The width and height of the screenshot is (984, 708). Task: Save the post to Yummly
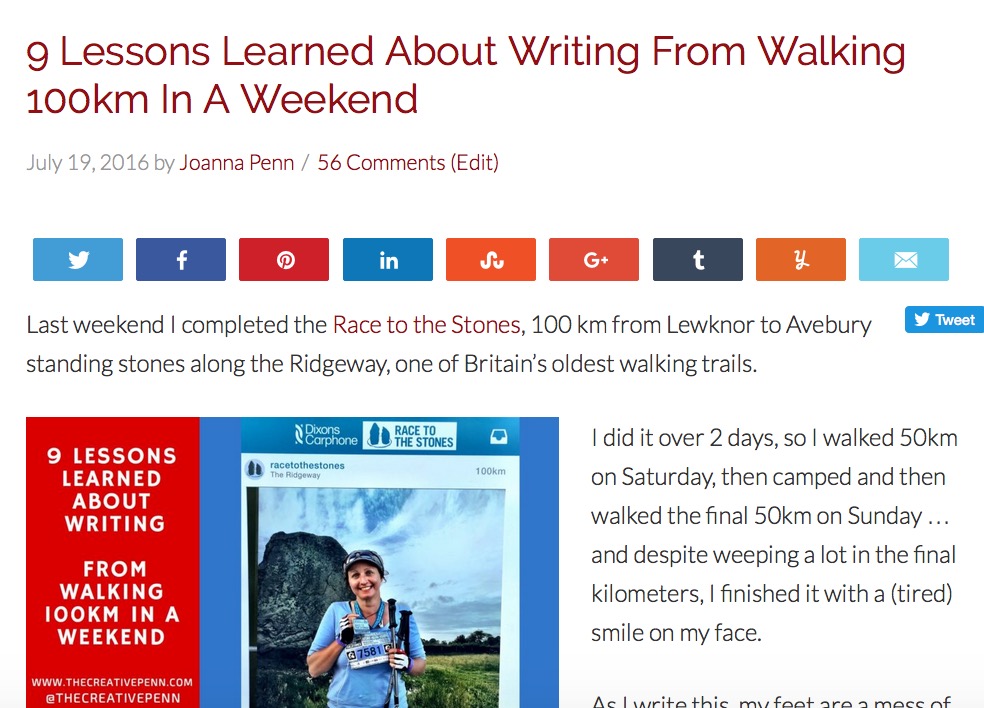point(800,259)
